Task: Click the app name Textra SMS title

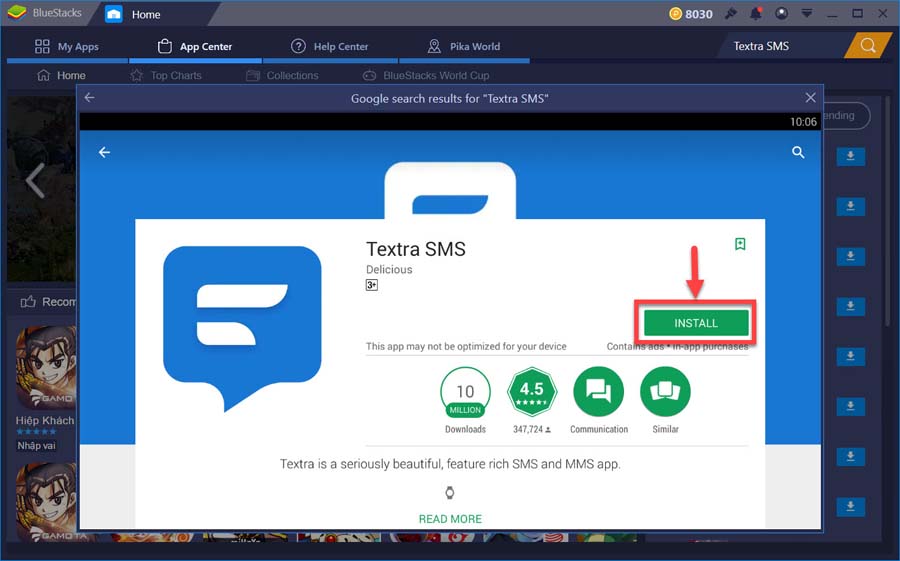Action: click(x=416, y=249)
